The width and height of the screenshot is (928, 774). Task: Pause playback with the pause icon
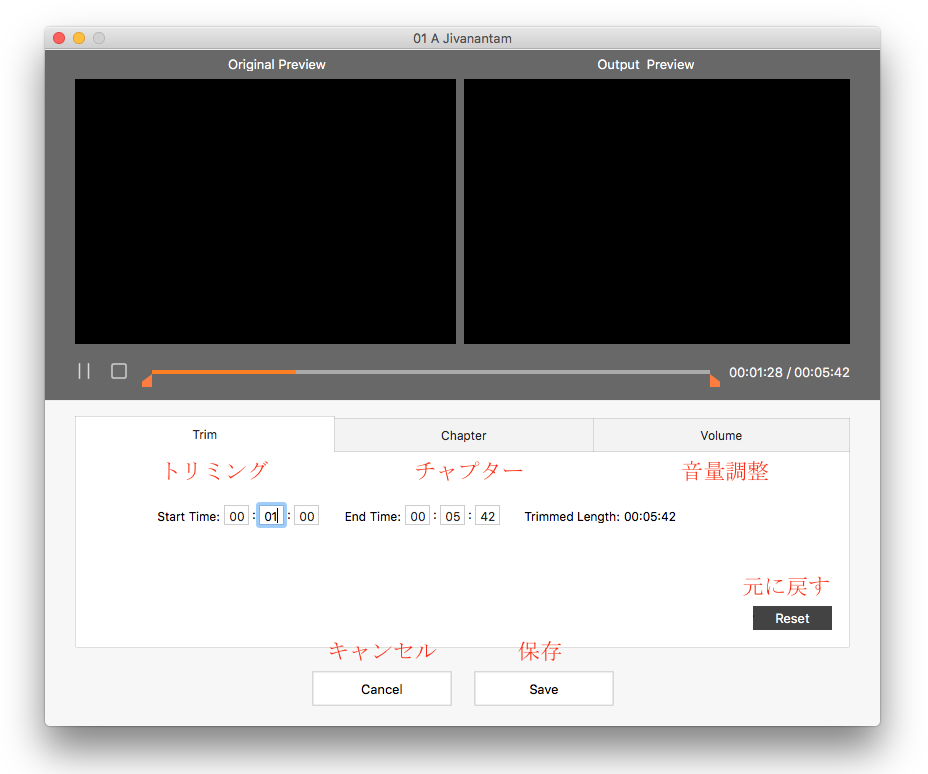84,371
